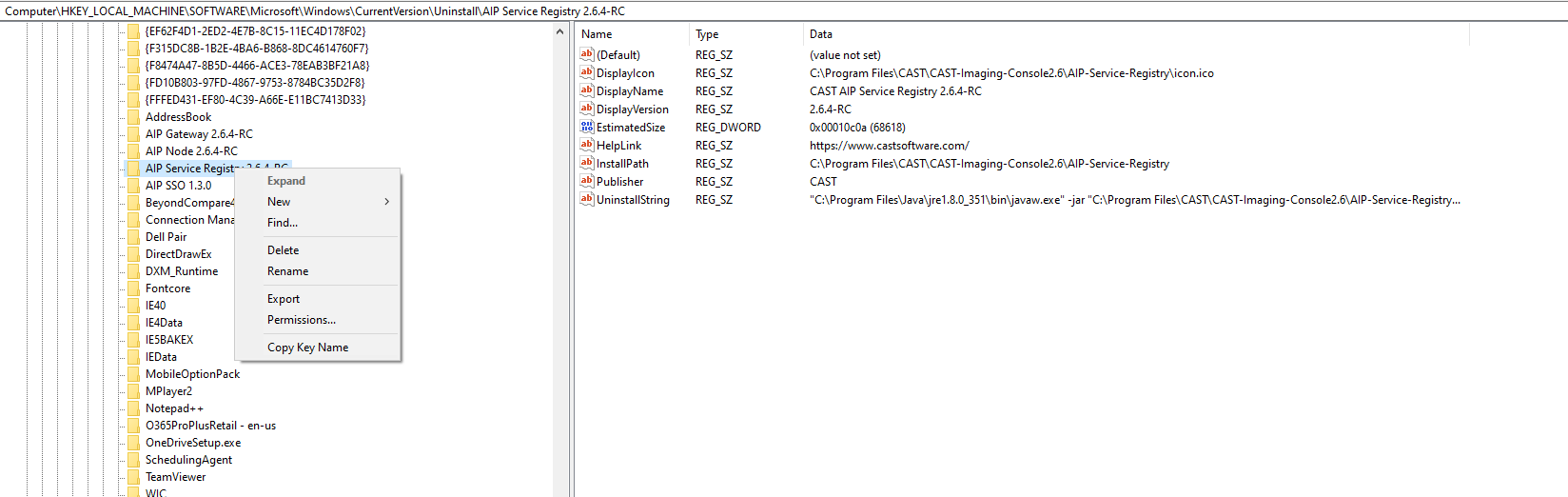This screenshot has height=497, width=1568.
Task: Click folder icon of AIP SSO 1.3.0
Action: [133, 186]
